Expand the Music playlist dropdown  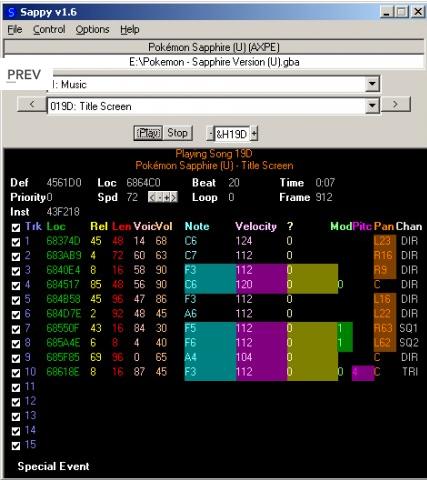coord(372,84)
